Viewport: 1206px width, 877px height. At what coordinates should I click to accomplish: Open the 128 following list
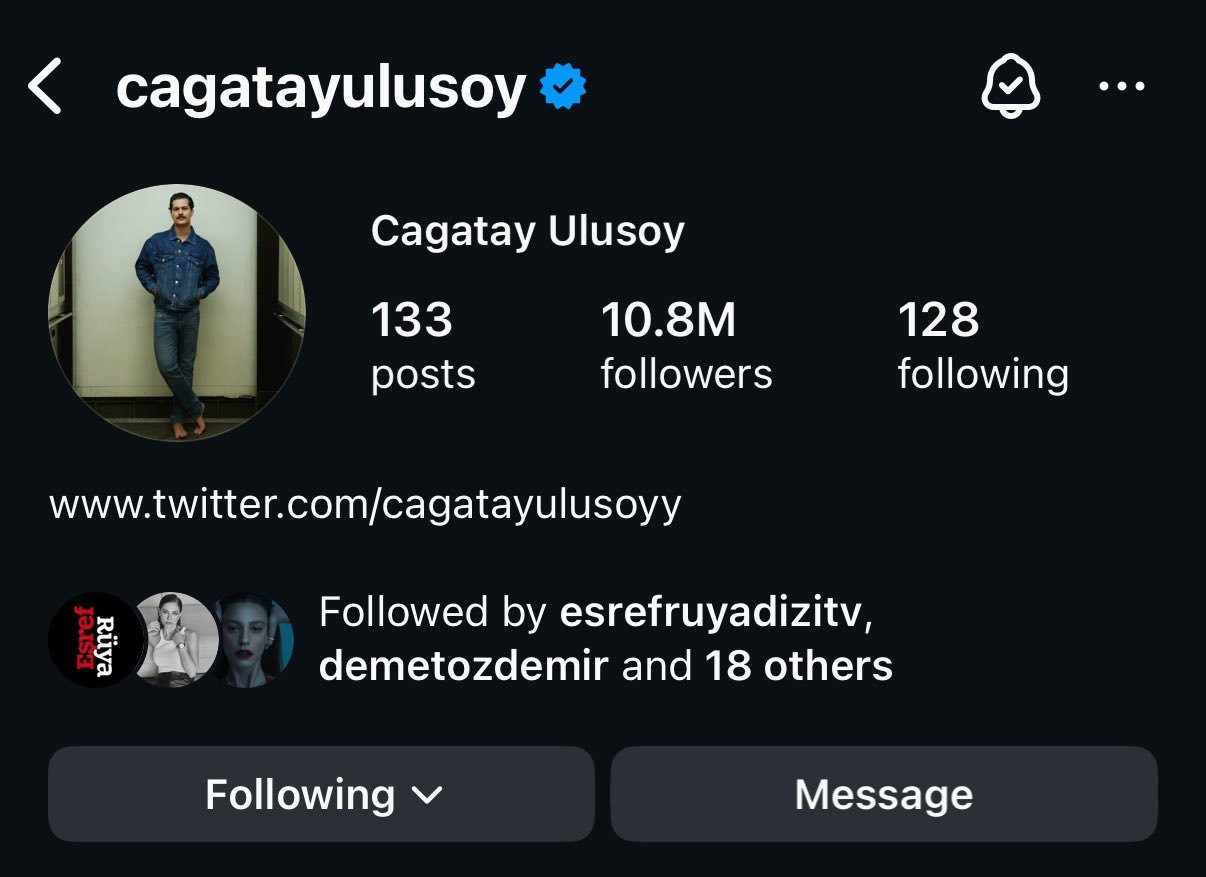pos(982,346)
